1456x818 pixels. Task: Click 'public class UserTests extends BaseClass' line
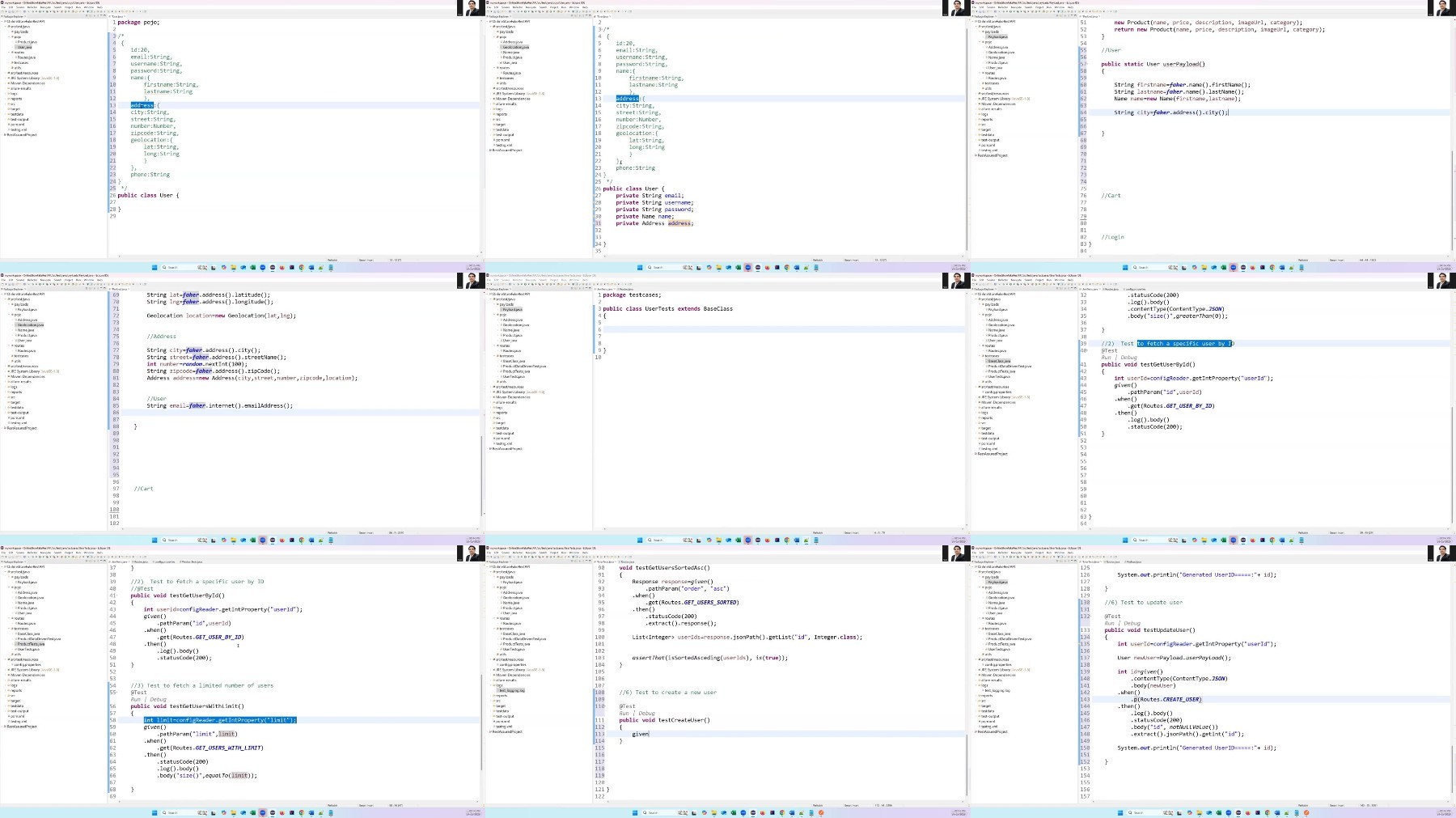point(667,308)
